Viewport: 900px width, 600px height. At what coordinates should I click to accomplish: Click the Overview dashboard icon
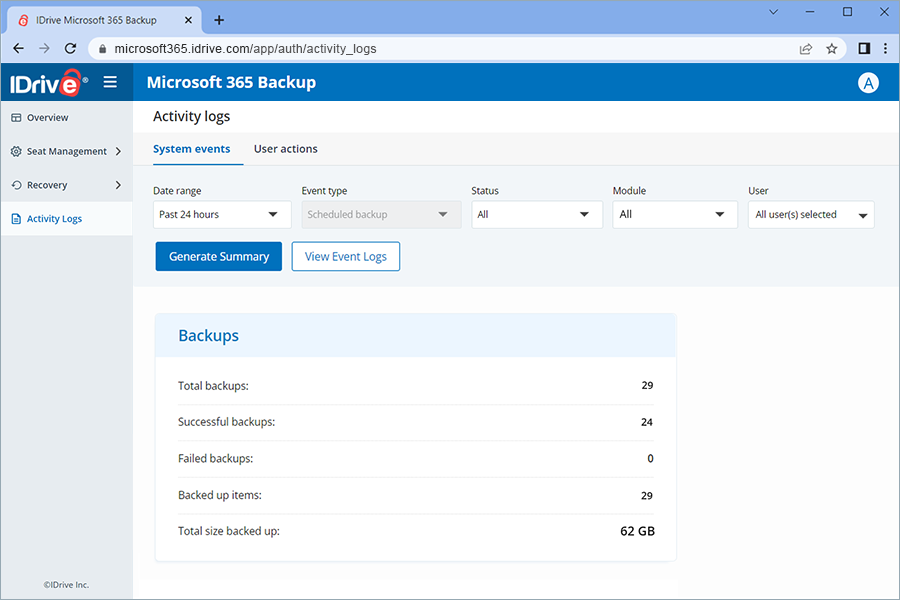click(16, 118)
